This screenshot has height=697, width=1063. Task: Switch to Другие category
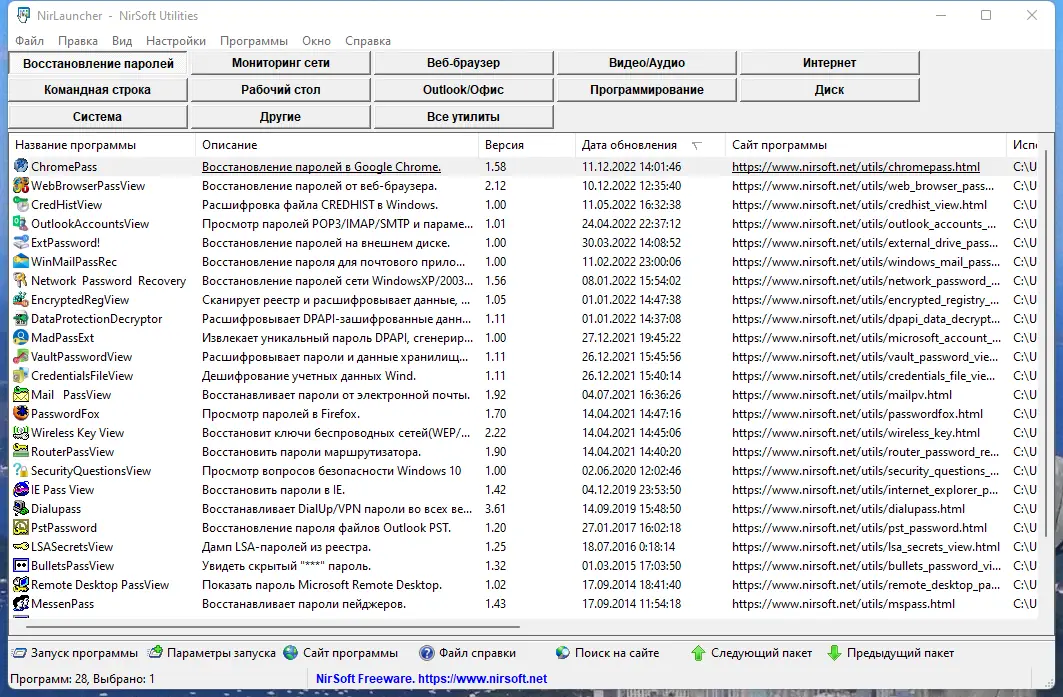[281, 117]
